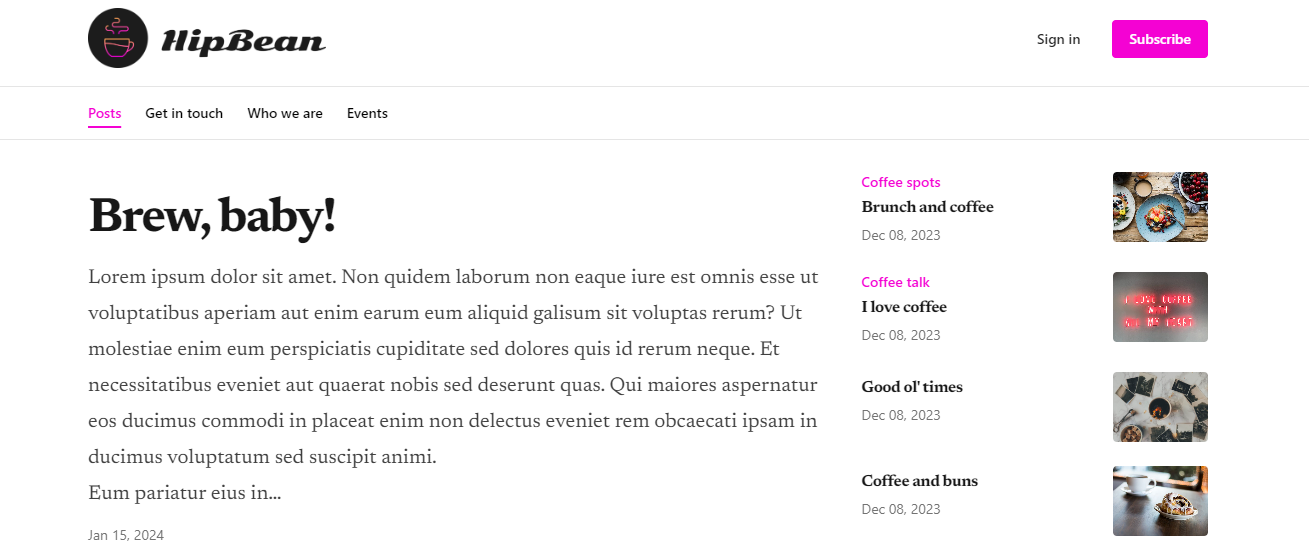1309x549 pixels.
Task: Go to the Get in touch tab
Action: point(184,113)
